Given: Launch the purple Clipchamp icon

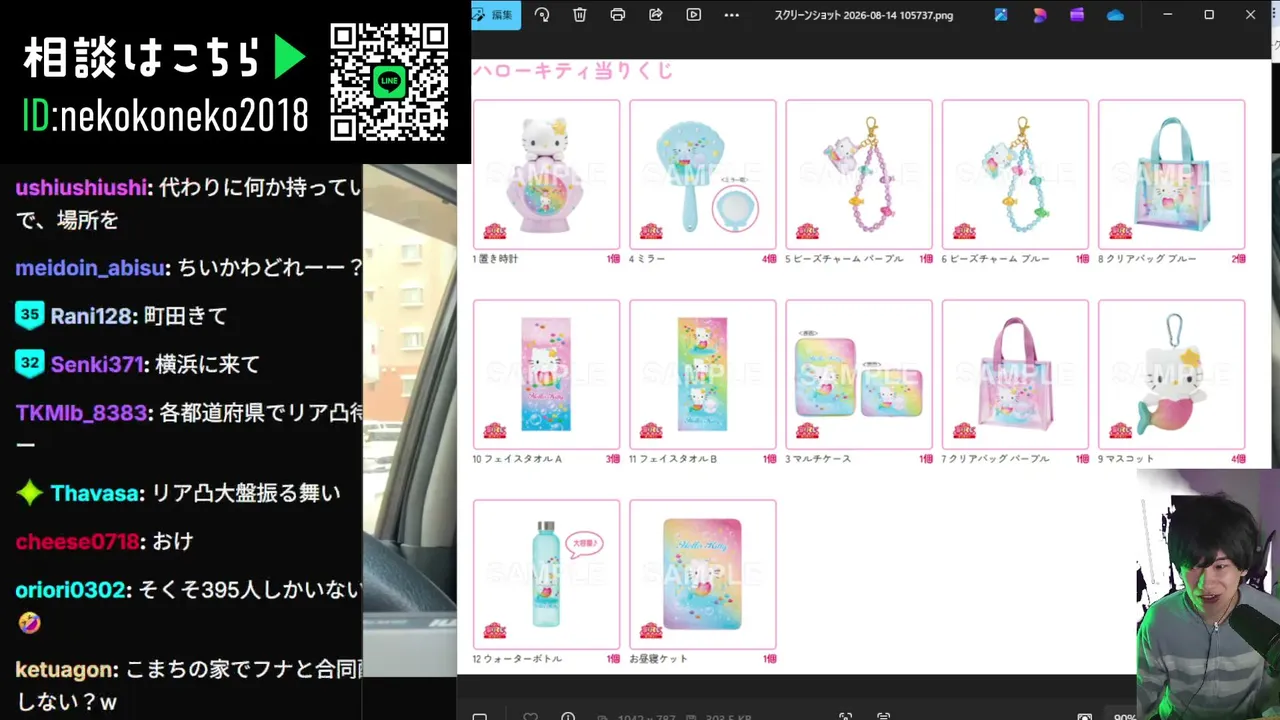Looking at the screenshot, I should pos(1077,15).
